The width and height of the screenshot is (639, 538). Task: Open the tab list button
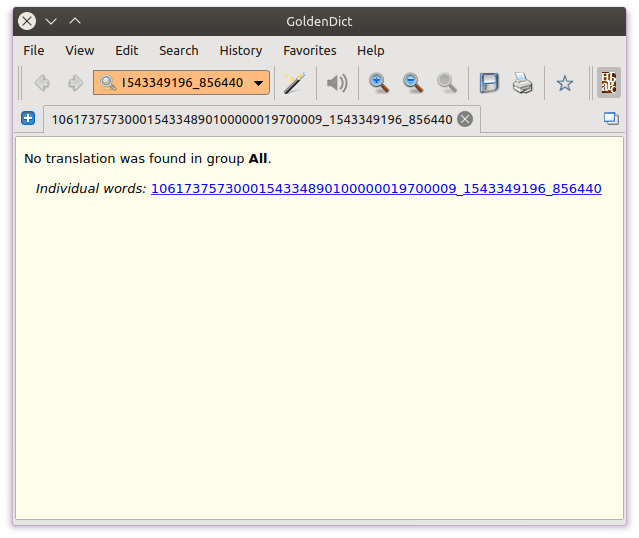611,119
